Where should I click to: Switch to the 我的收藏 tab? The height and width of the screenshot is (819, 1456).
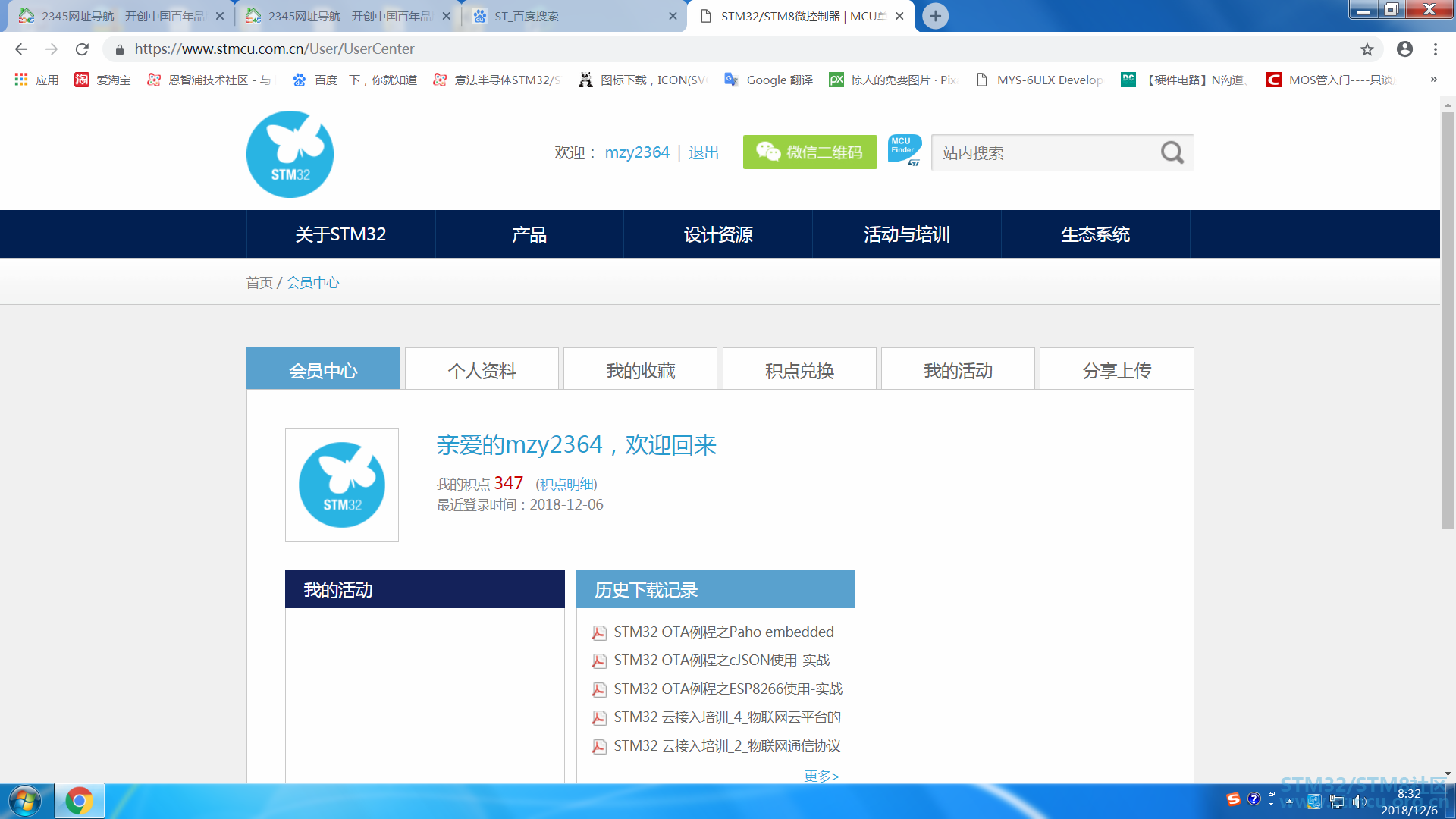(x=641, y=369)
